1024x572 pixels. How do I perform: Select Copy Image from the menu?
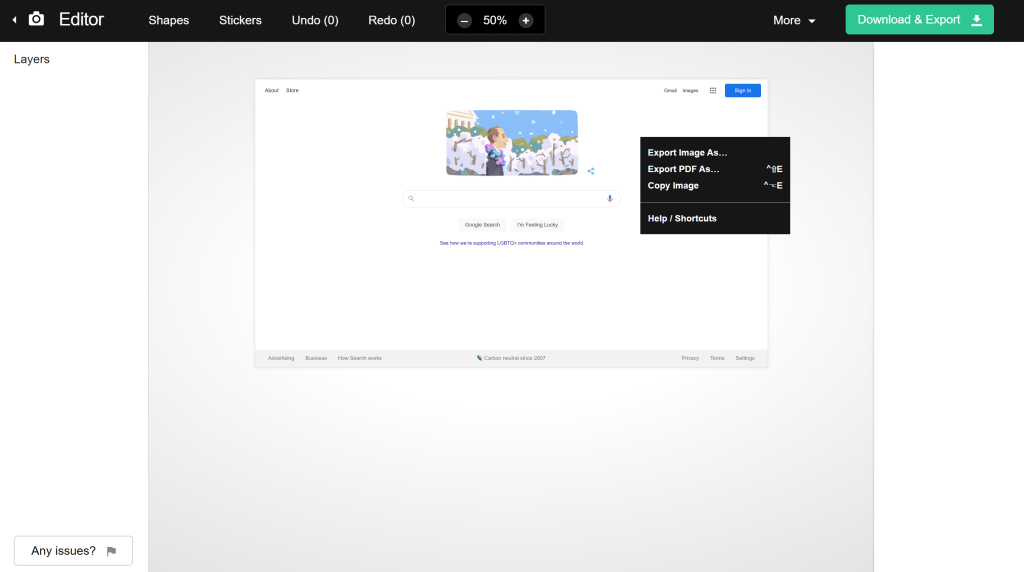point(673,186)
